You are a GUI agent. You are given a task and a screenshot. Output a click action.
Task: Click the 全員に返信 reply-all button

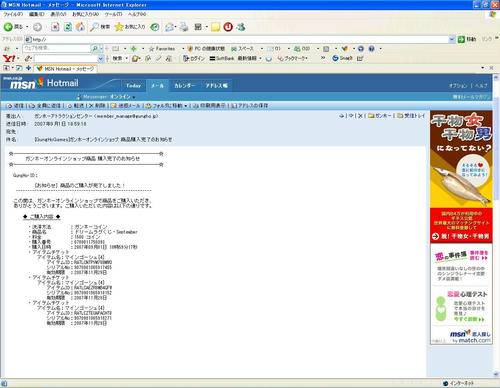coord(45,106)
